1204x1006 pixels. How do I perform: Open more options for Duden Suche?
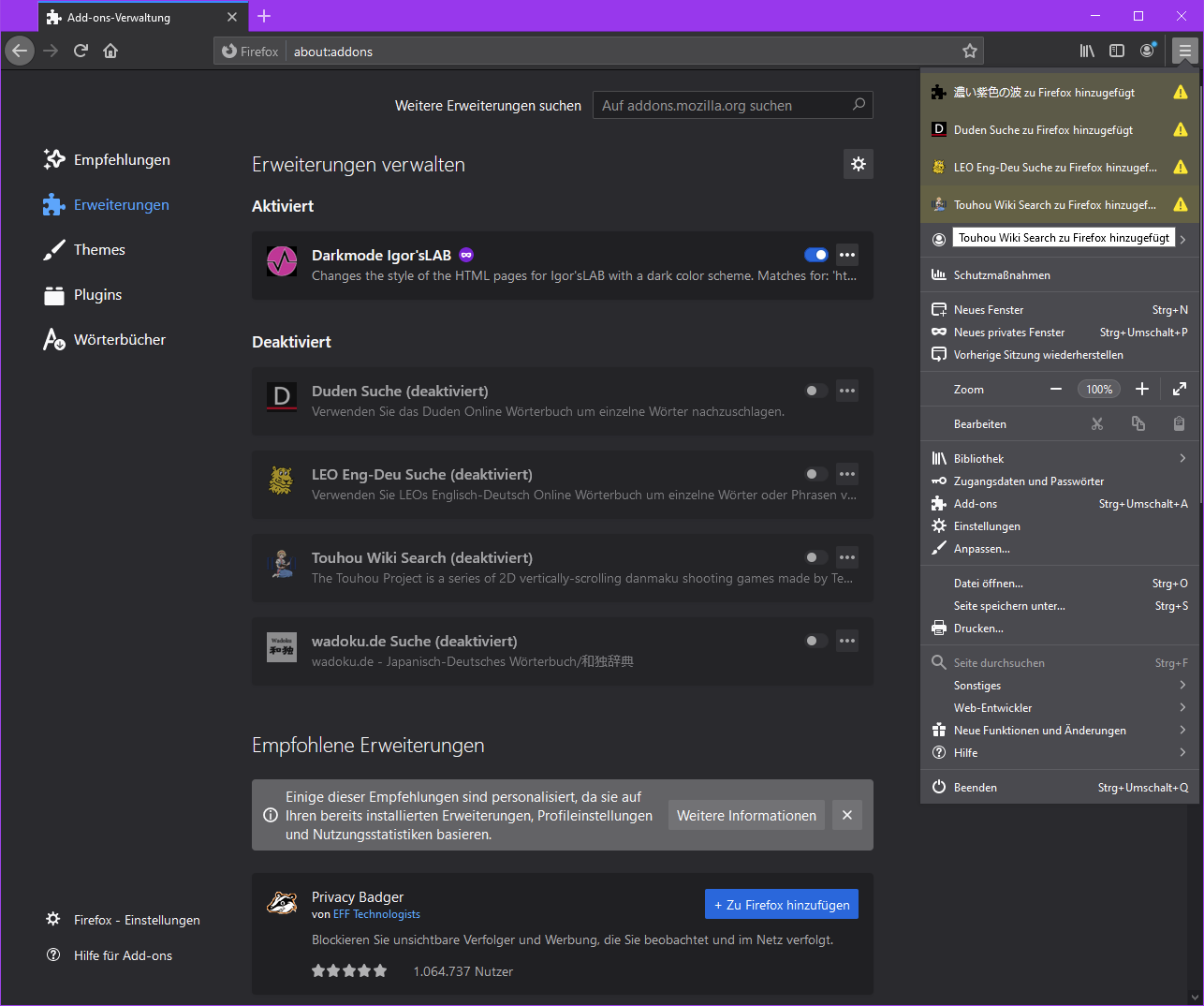(x=847, y=391)
